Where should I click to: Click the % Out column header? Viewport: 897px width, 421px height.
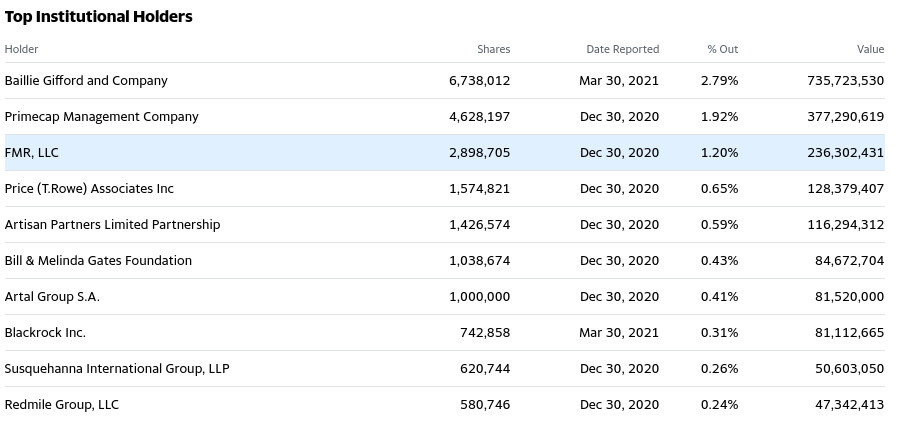[x=722, y=49]
